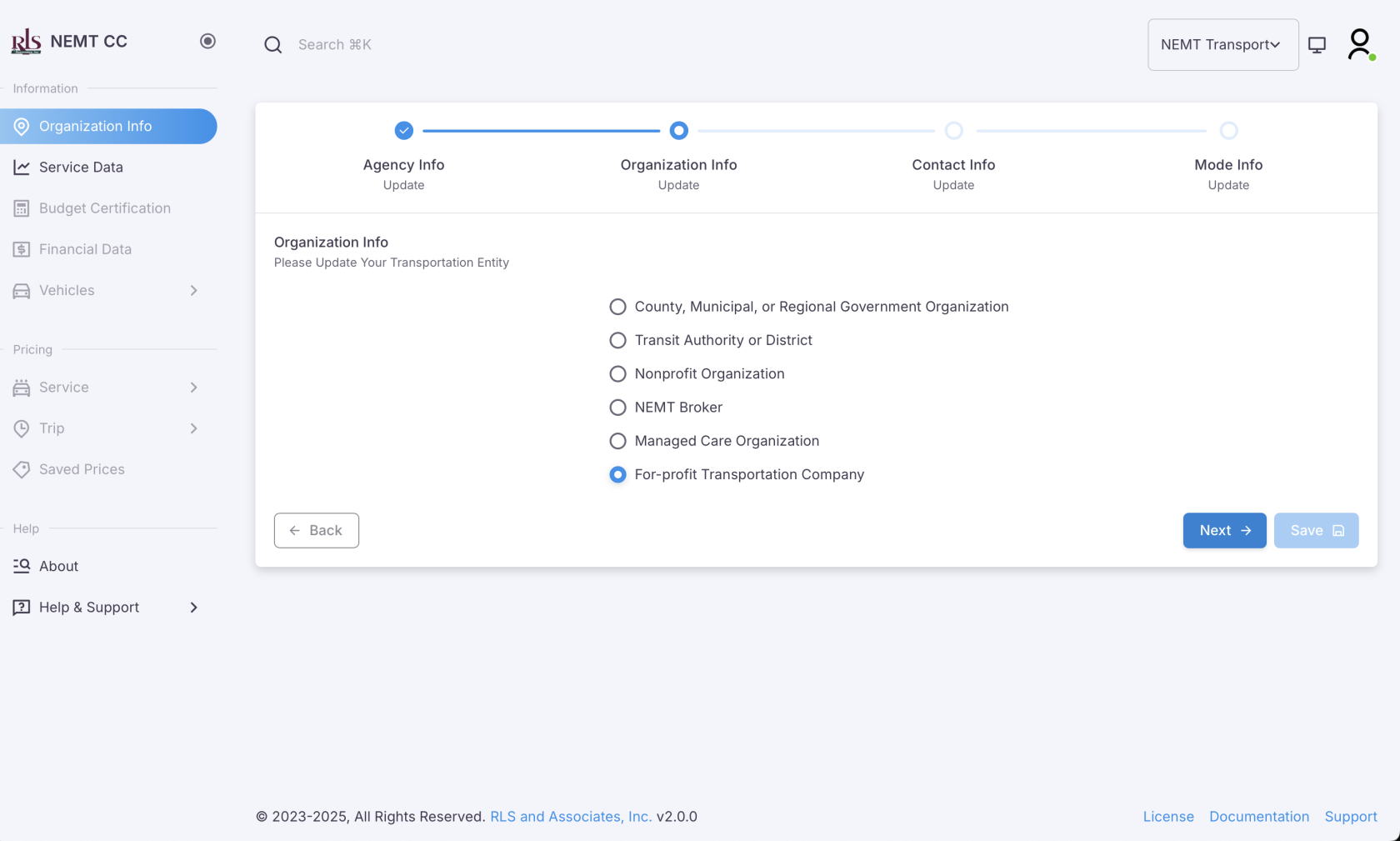Click the monitor icon near the profile

coord(1317,45)
